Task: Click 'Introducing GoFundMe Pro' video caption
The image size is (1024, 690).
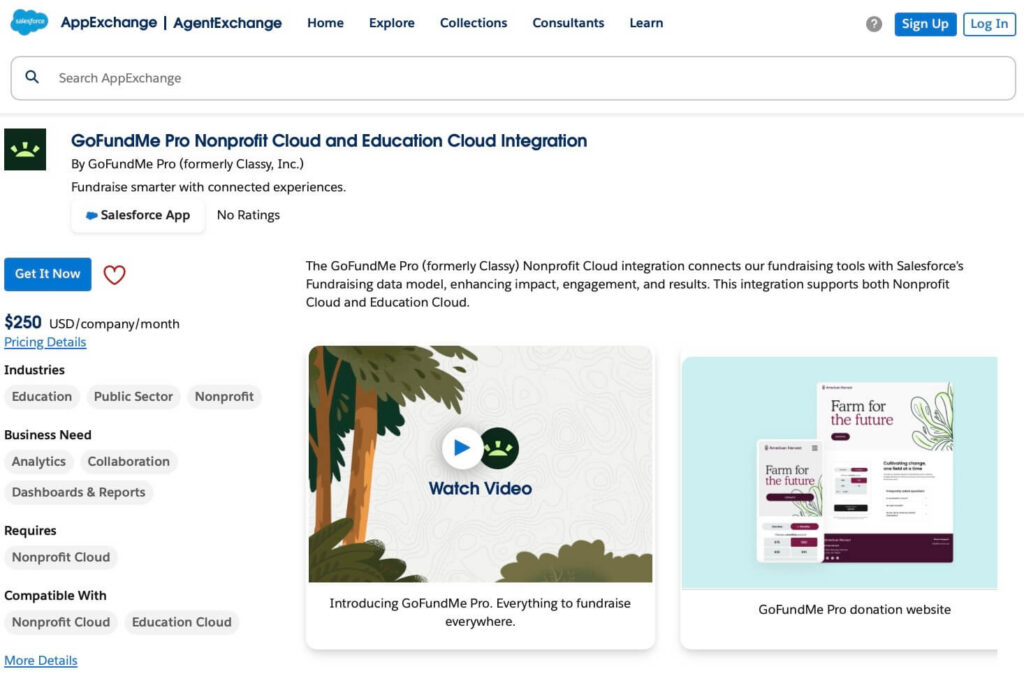Action: [x=480, y=612]
